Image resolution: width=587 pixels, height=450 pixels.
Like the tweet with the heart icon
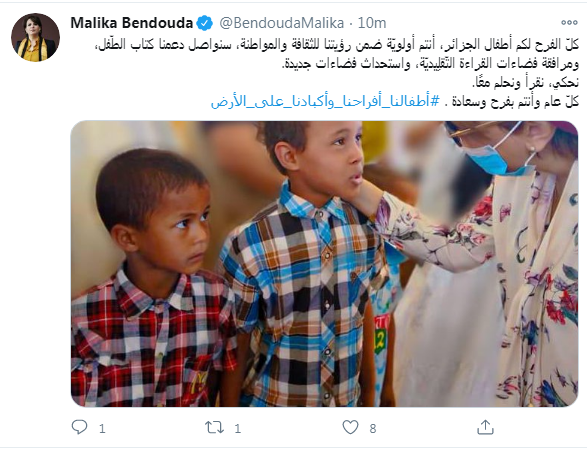350,427
